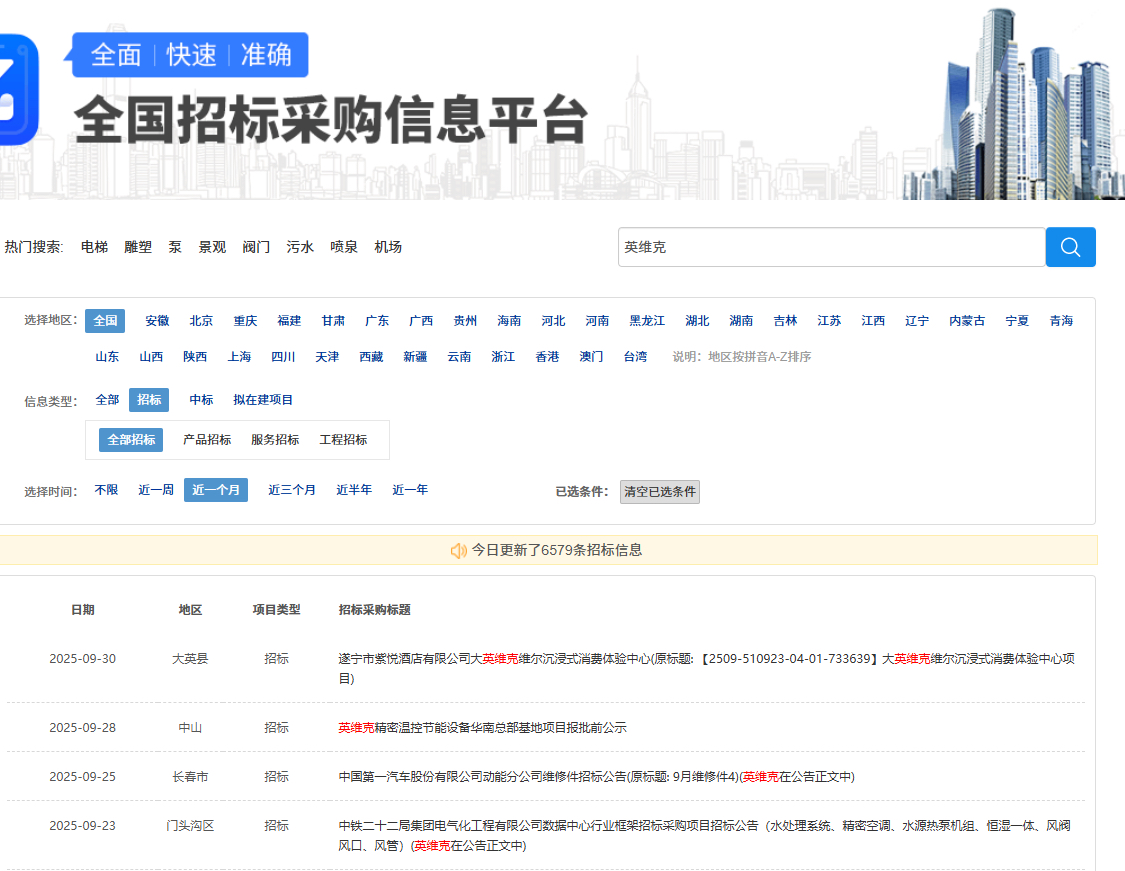
Task: Focus the search box containing 英维克
Action: tap(831, 247)
